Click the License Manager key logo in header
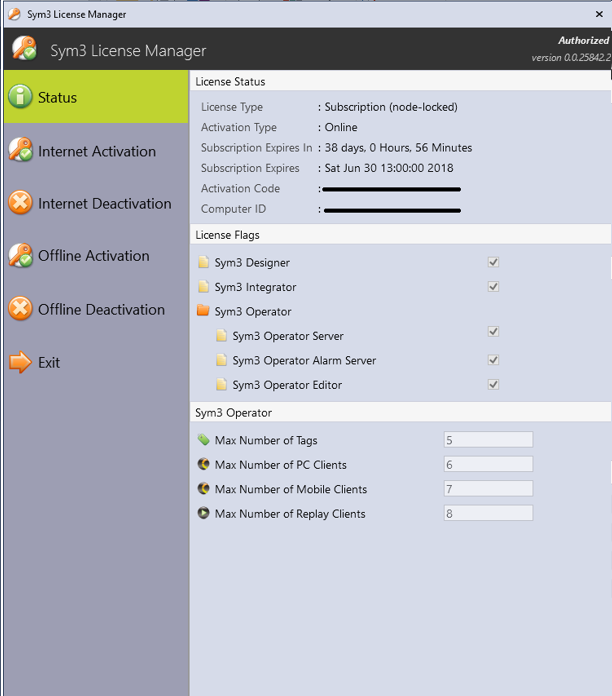The width and height of the screenshot is (612, 696). coord(24,48)
